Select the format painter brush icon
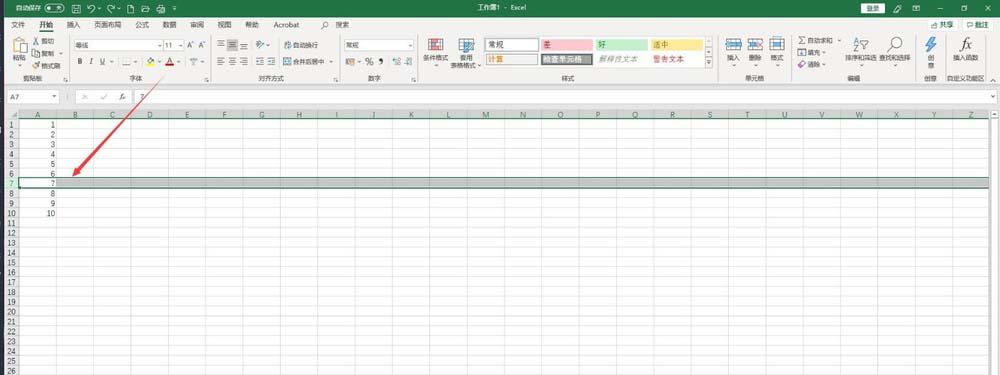The image size is (1000, 375). click(36, 65)
